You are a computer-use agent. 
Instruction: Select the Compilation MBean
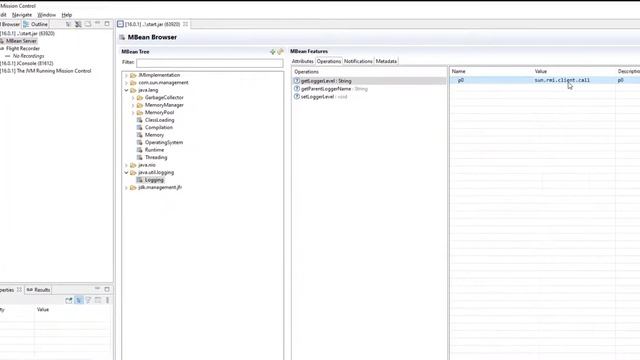point(159,127)
